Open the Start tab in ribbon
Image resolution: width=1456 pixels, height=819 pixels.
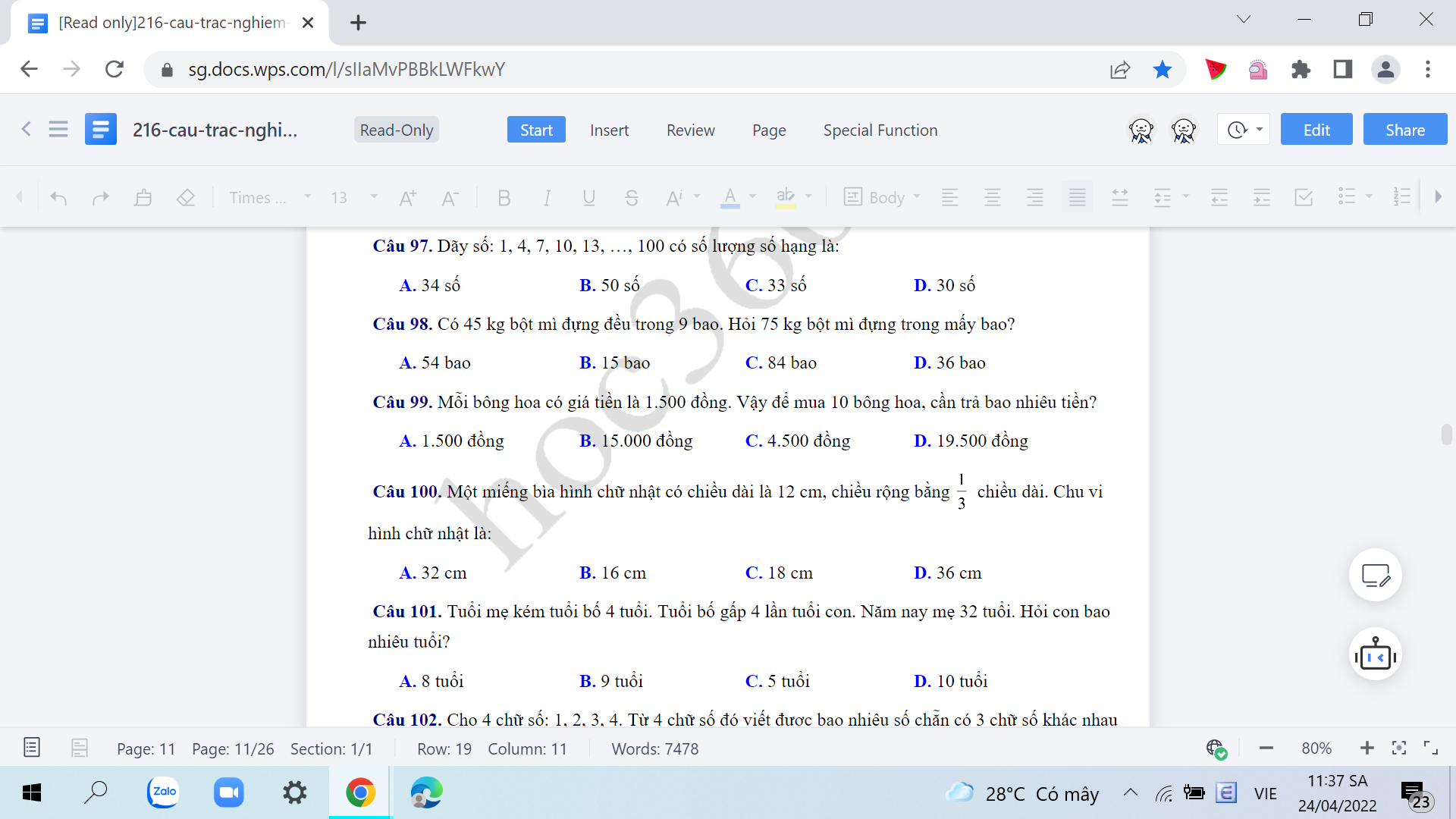[536, 129]
